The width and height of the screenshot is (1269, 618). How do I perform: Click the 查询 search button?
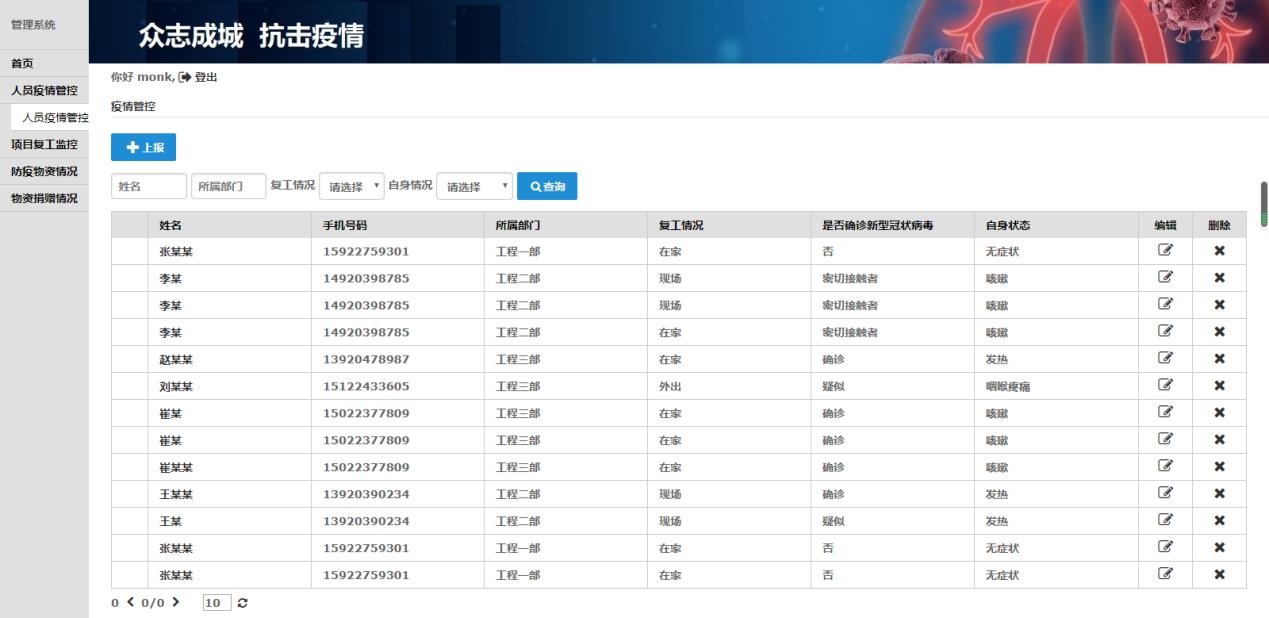point(547,187)
